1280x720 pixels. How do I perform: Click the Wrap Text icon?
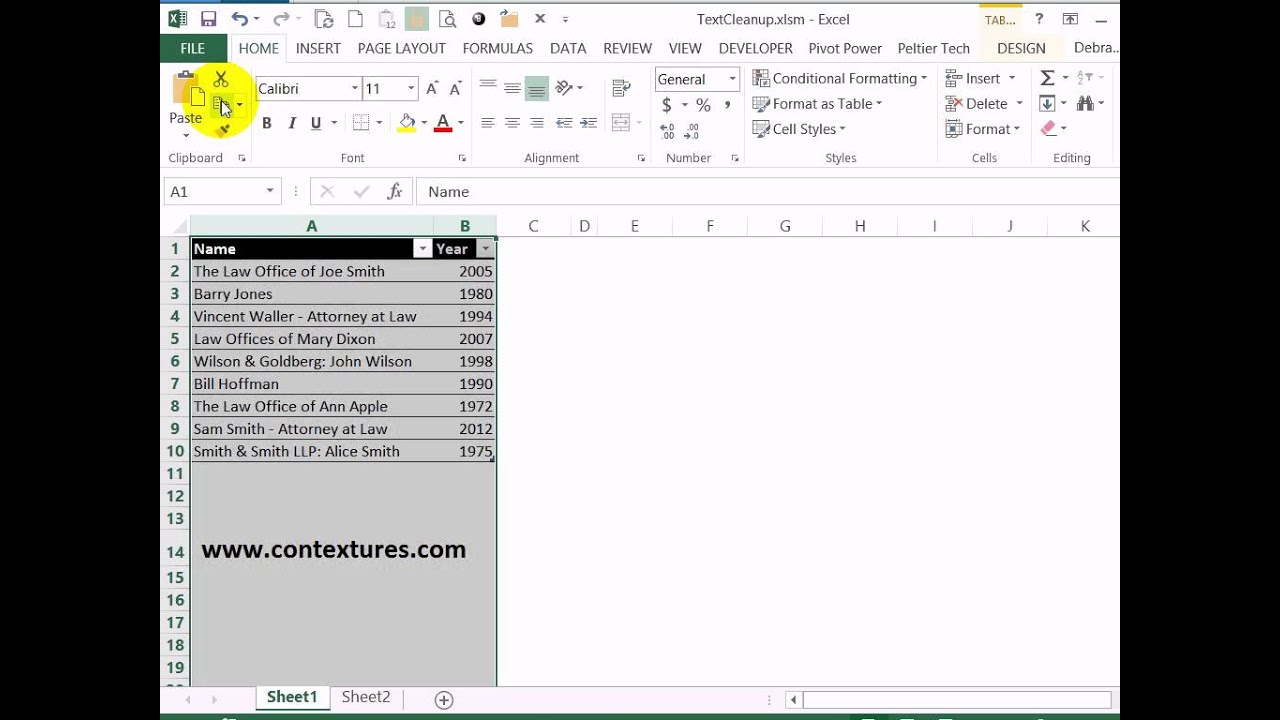pos(621,88)
